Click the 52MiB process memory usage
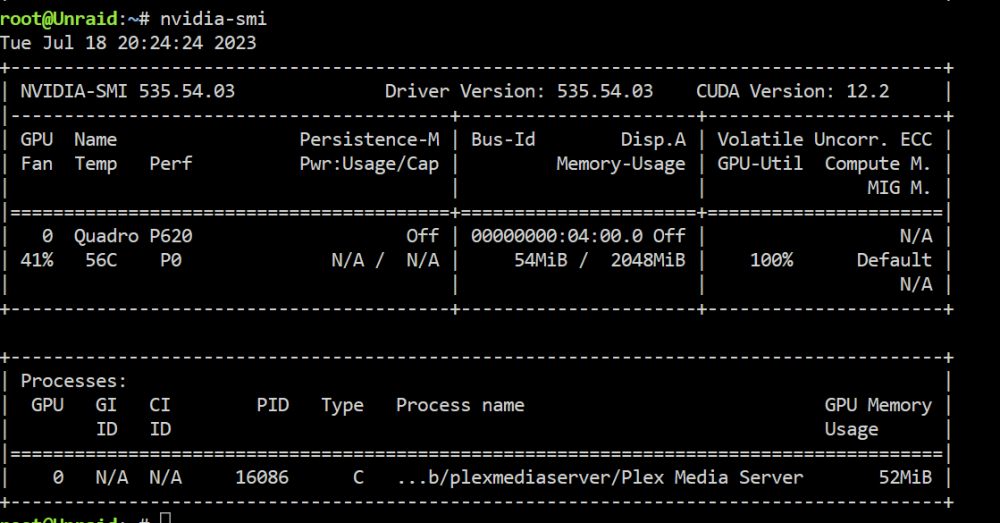The width and height of the screenshot is (1000, 523). pyautogui.click(x=905, y=477)
